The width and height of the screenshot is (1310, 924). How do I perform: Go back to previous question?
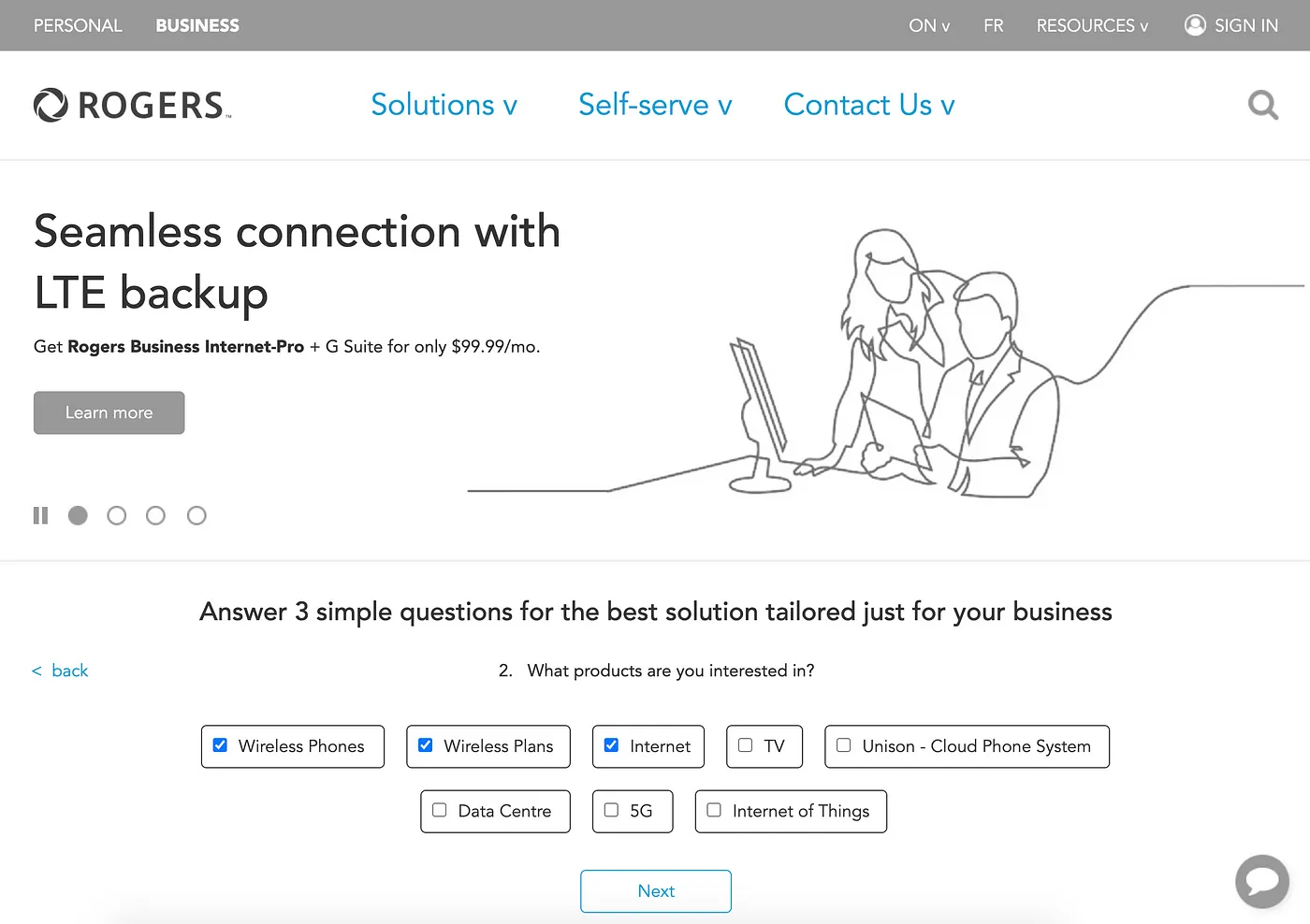(x=61, y=671)
